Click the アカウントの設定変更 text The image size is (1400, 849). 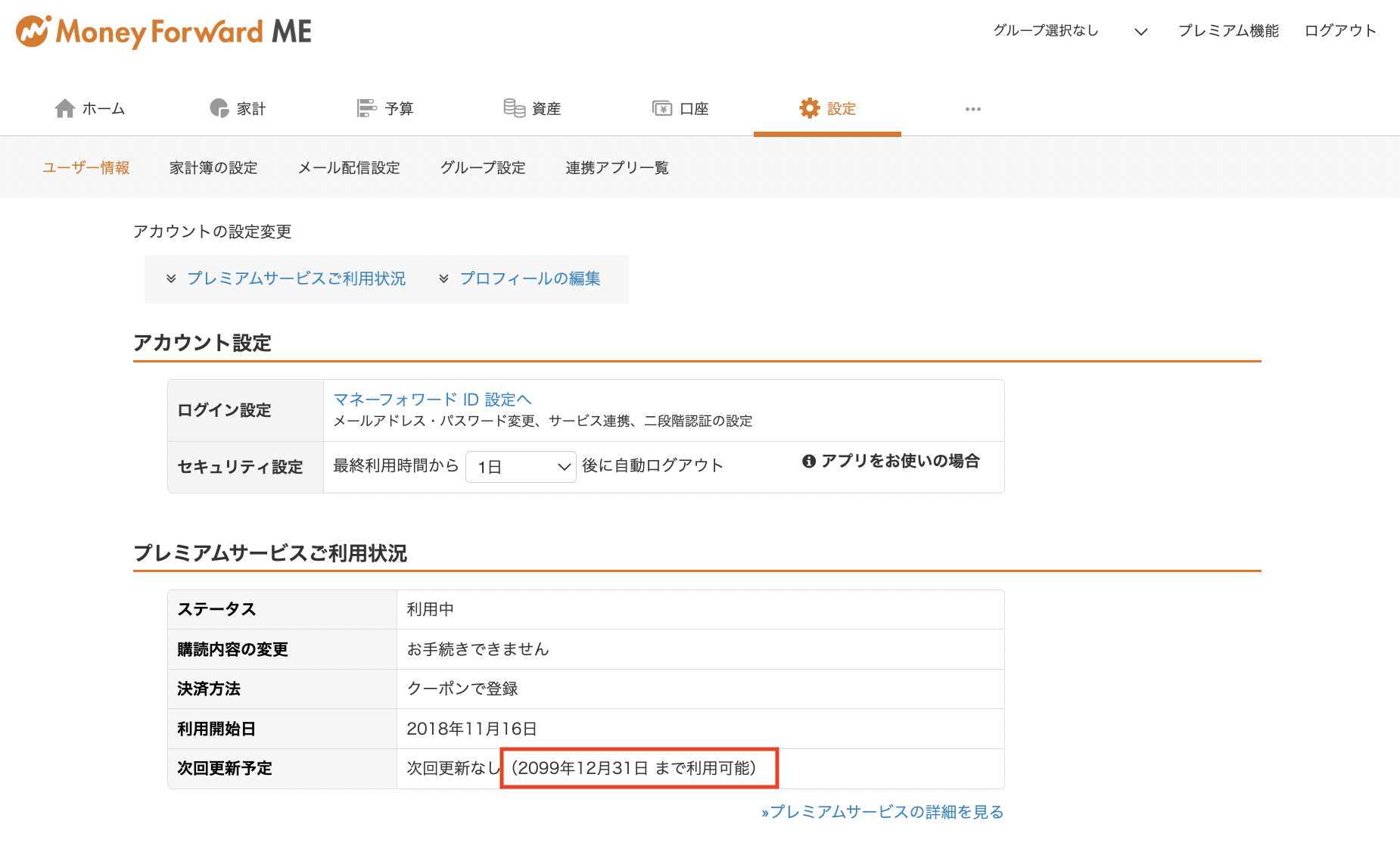212,232
